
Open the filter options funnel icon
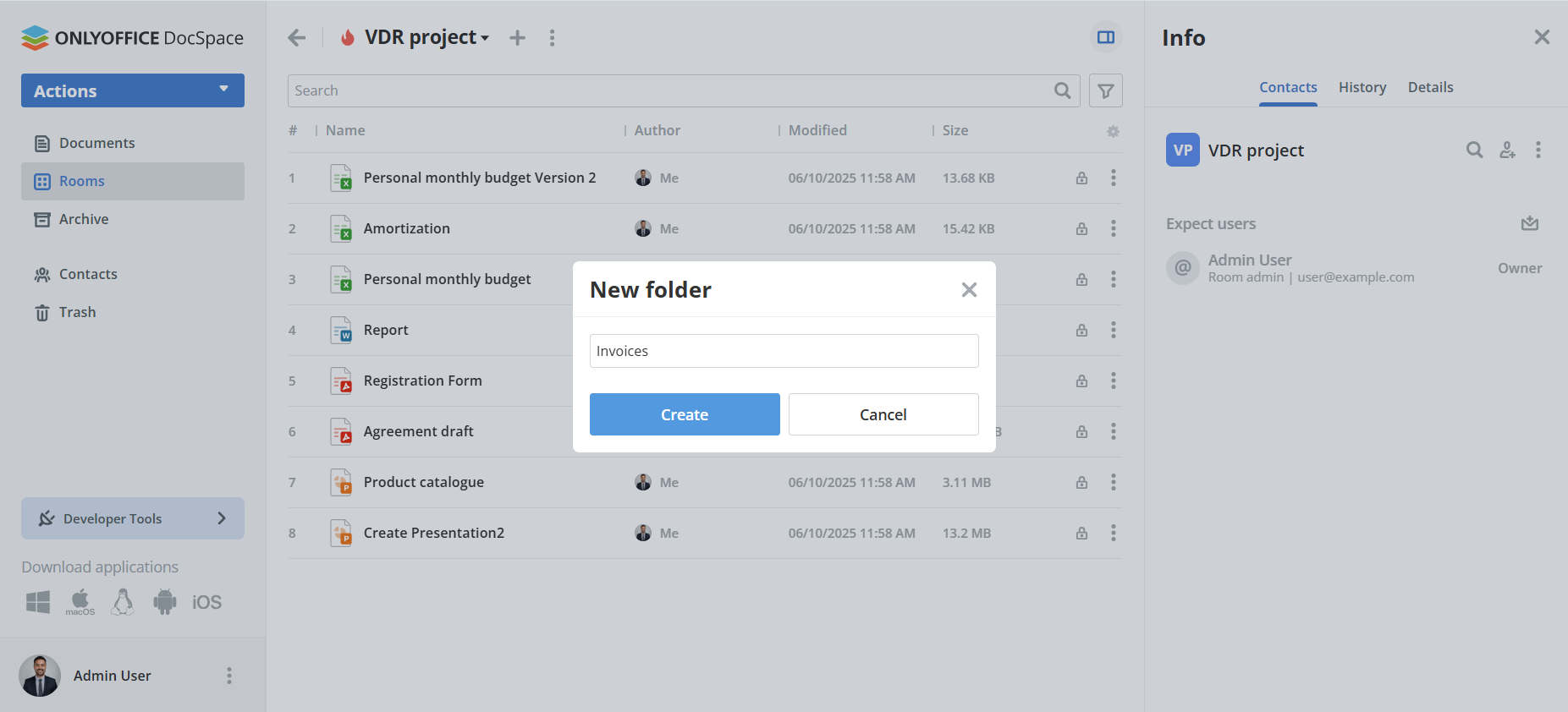tap(1105, 90)
